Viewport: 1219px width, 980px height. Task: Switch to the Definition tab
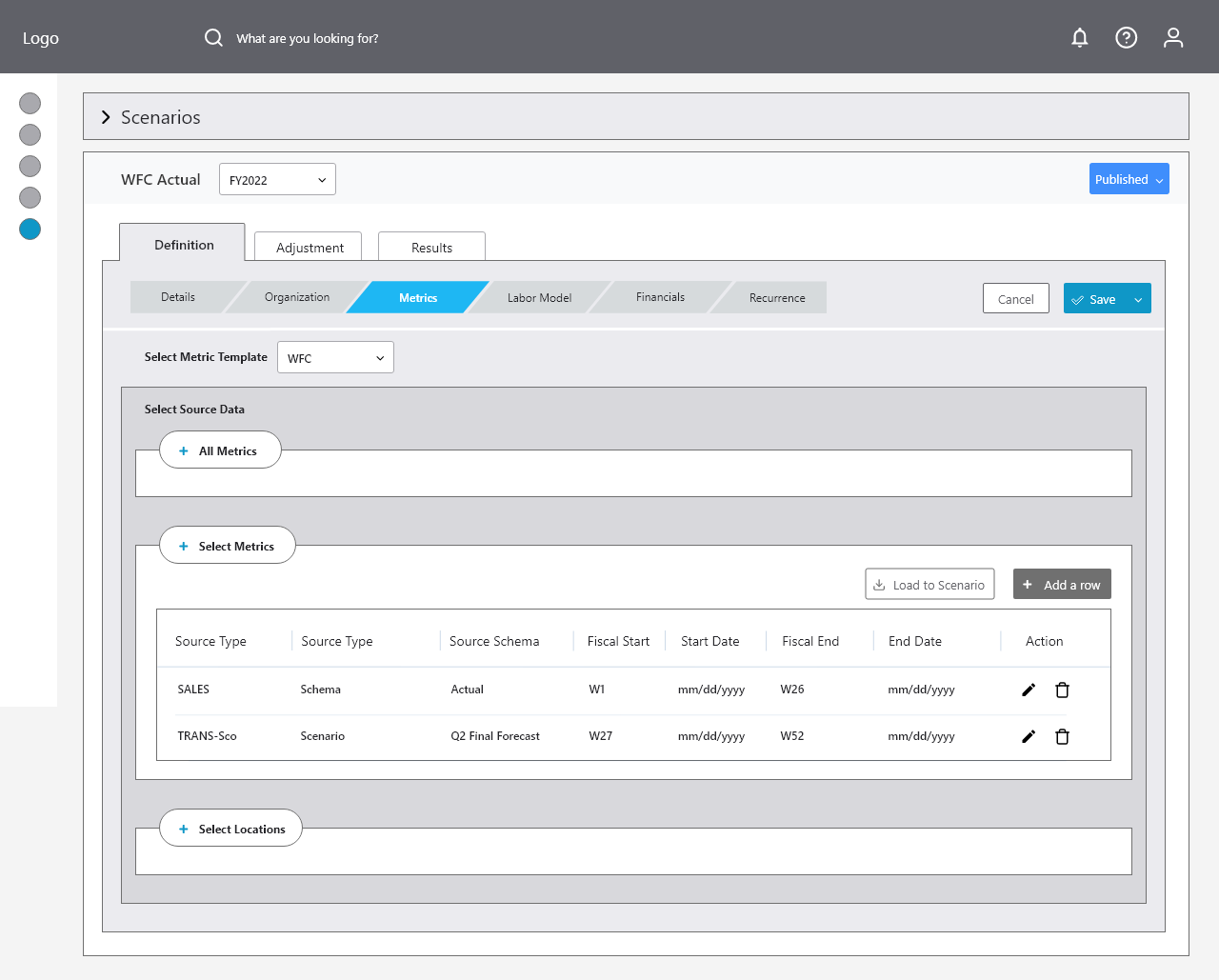coord(182,244)
